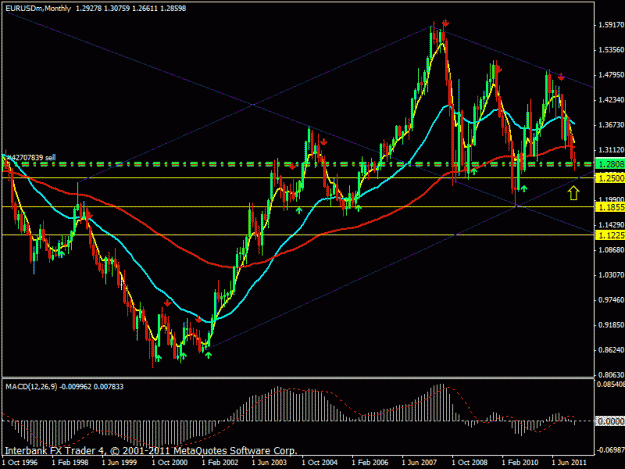Click the 1.03070 price scale value
This screenshot has width=625, height=469.
(611, 275)
